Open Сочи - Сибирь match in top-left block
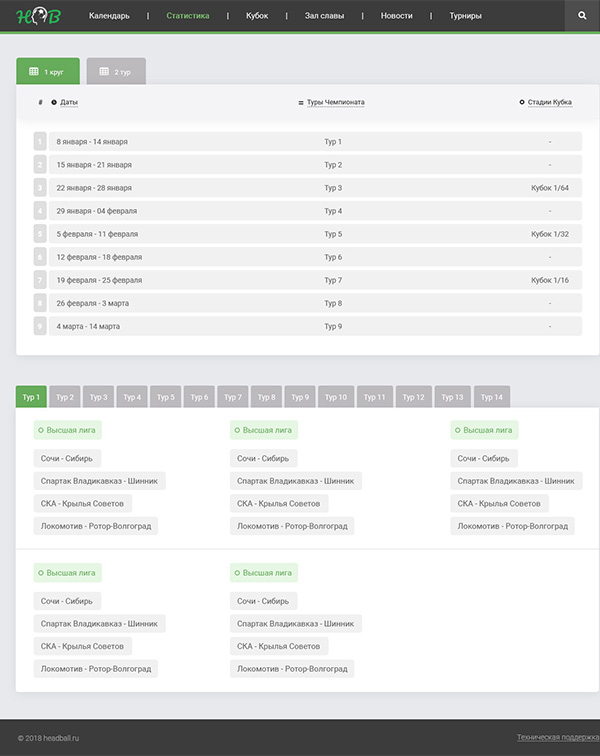Viewport: 600px width, 756px height. pos(67,459)
